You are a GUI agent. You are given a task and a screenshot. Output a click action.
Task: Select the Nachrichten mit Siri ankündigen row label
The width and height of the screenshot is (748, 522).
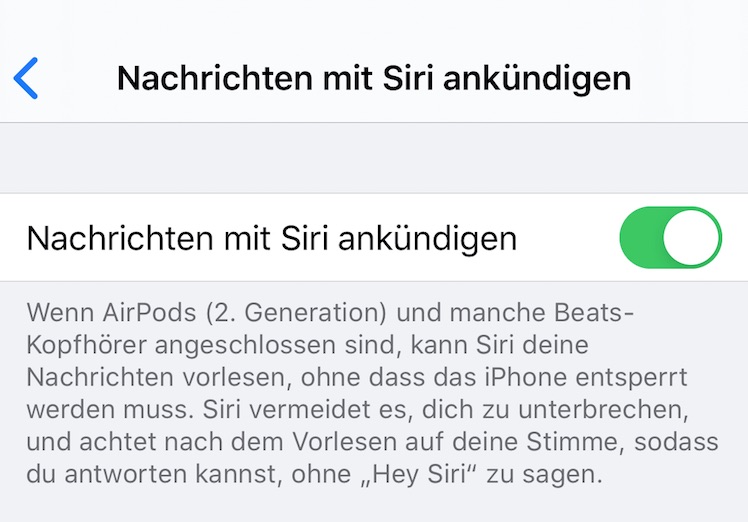coord(272,238)
